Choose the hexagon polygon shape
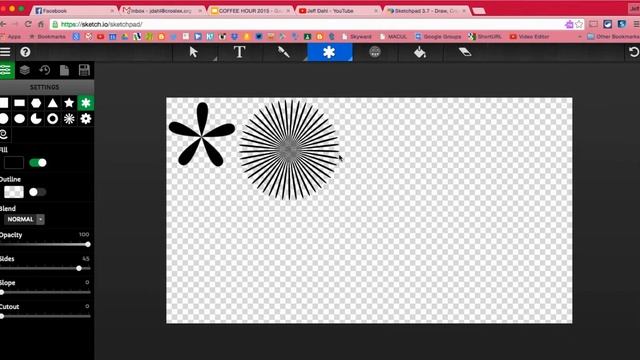 click(36, 103)
